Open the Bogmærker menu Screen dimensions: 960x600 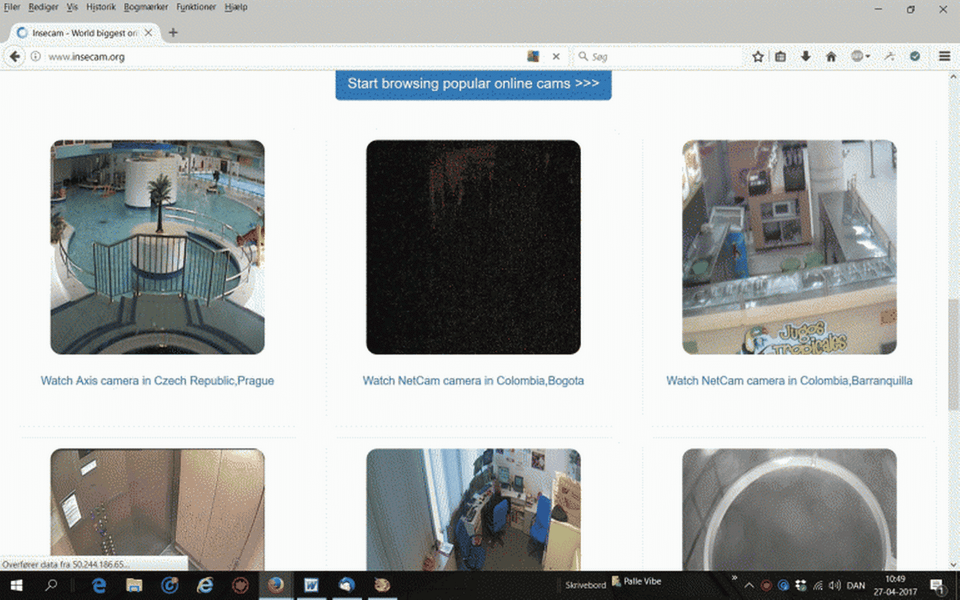pos(146,7)
